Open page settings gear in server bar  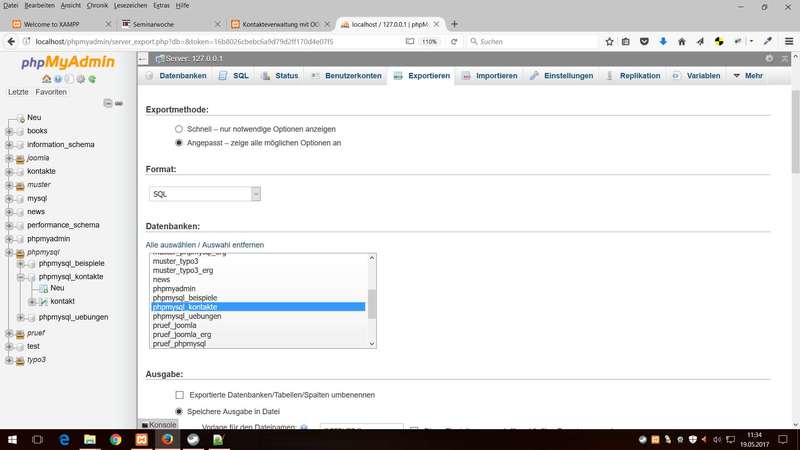[769, 59]
